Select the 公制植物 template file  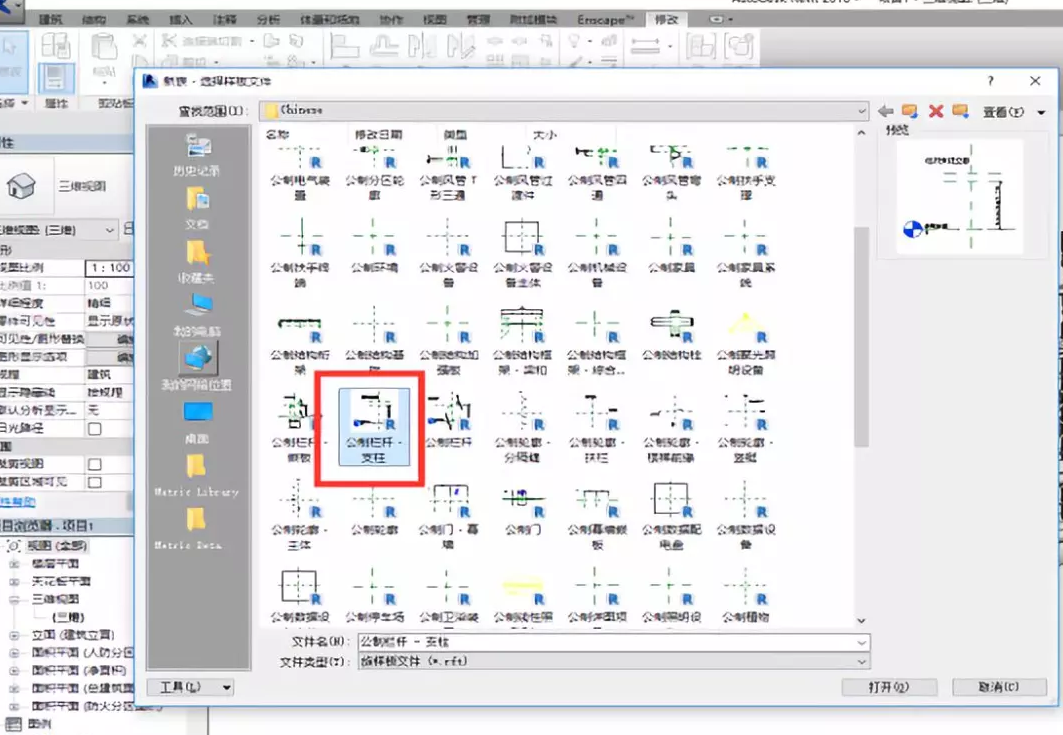(x=745, y=596)
